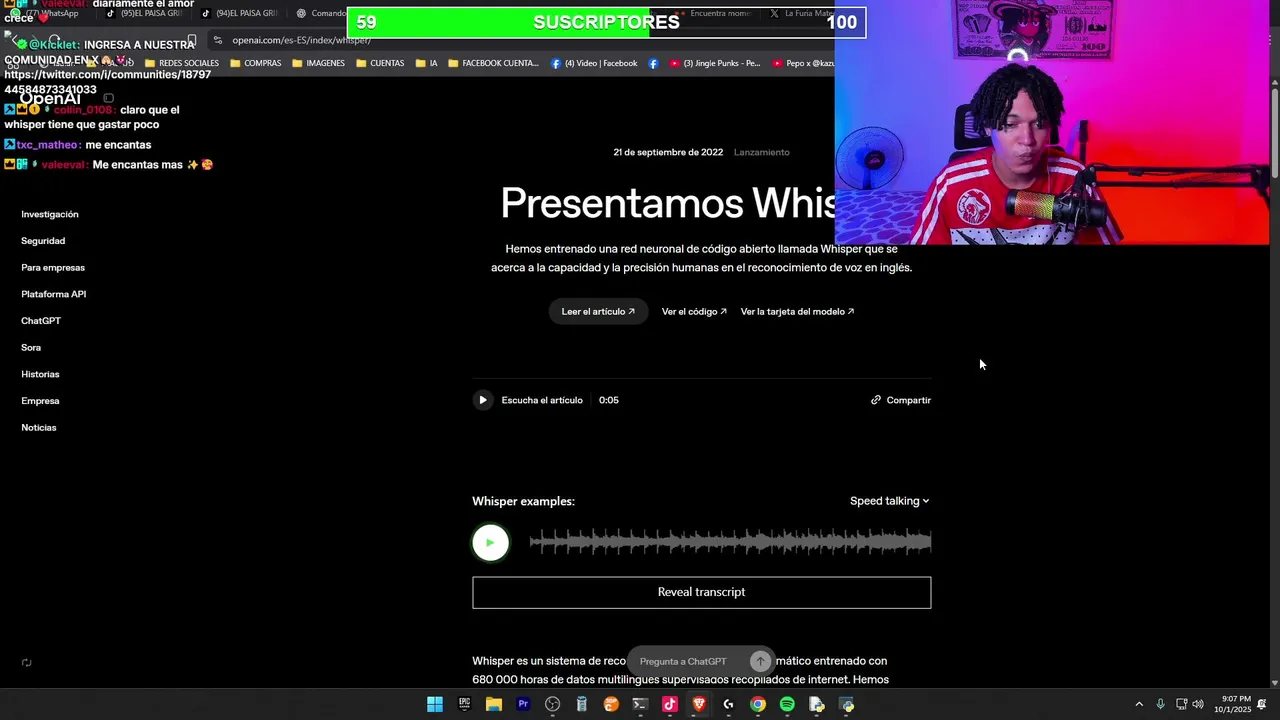Click the OpenAI logo

click(50, 98)
